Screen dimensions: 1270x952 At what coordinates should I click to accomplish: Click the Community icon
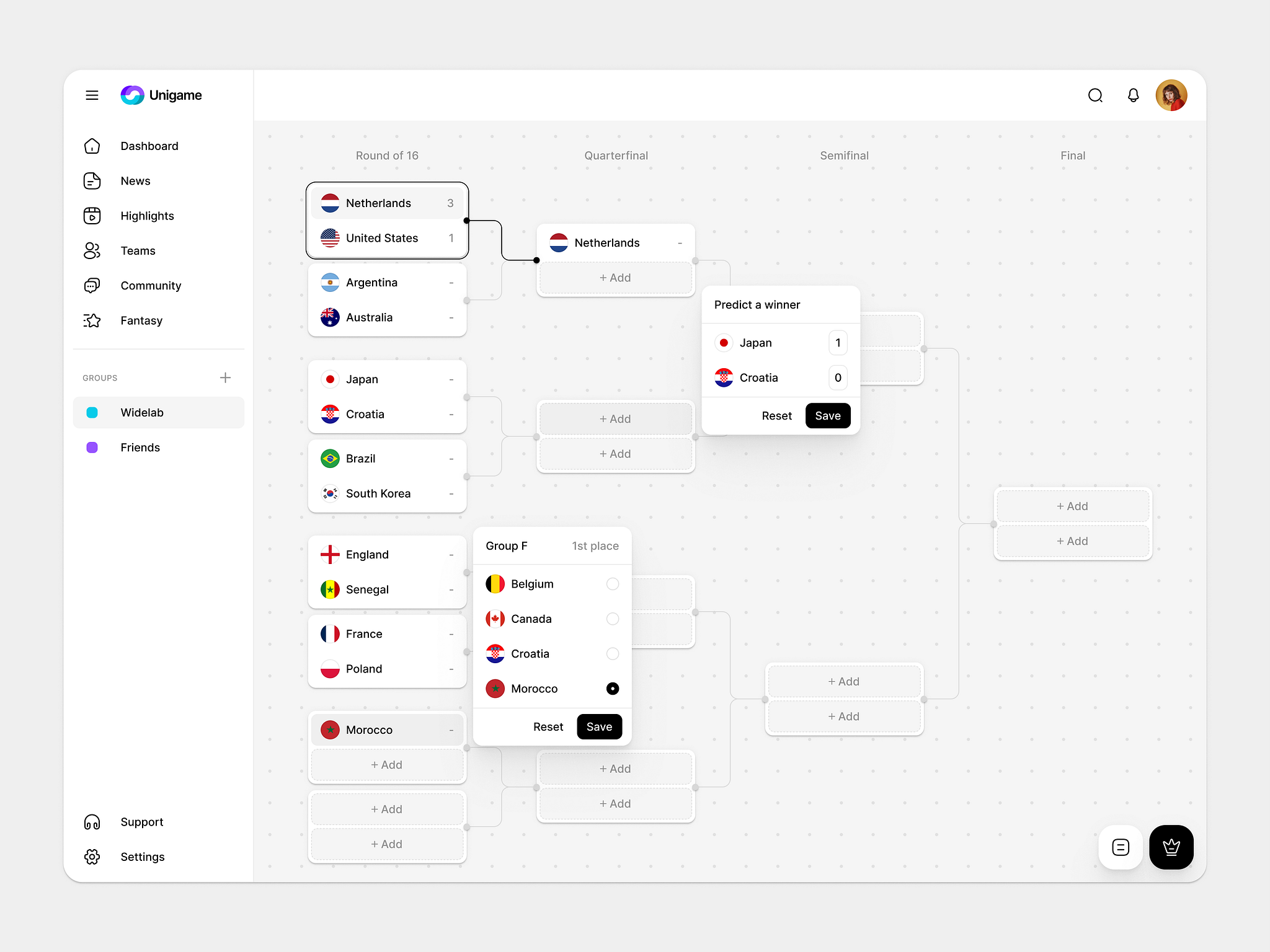(x=91, y=285)
